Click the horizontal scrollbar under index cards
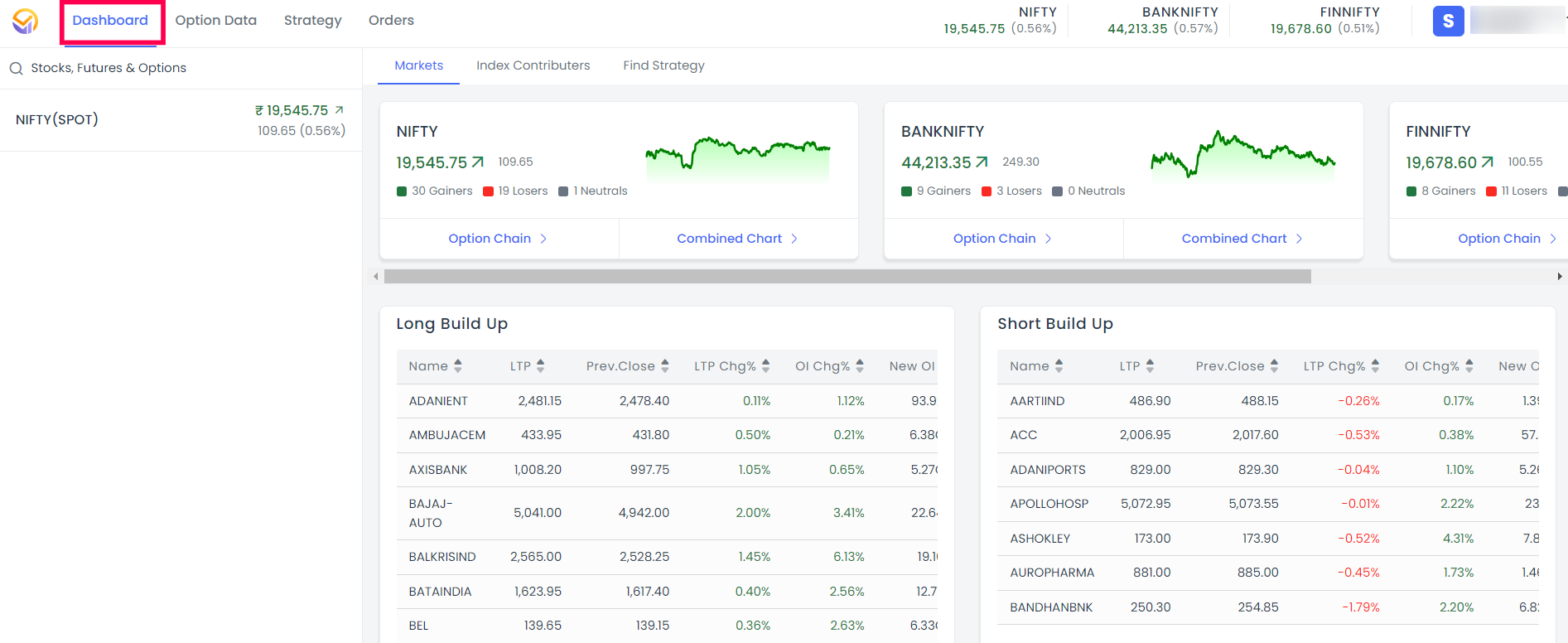Screen dimensions: 1568x643 click(x=847, y=277)
